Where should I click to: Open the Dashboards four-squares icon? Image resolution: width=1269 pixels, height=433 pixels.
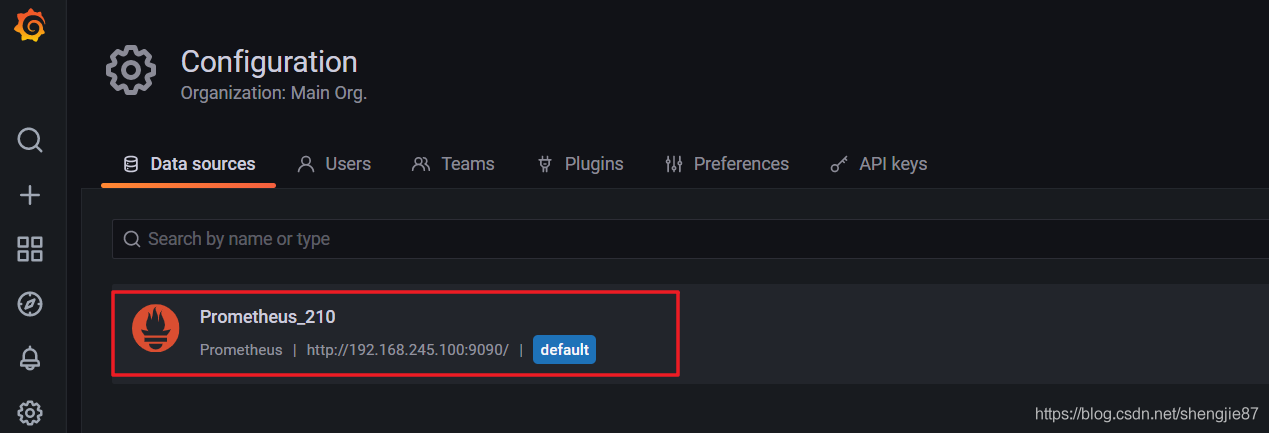point(30,250)
